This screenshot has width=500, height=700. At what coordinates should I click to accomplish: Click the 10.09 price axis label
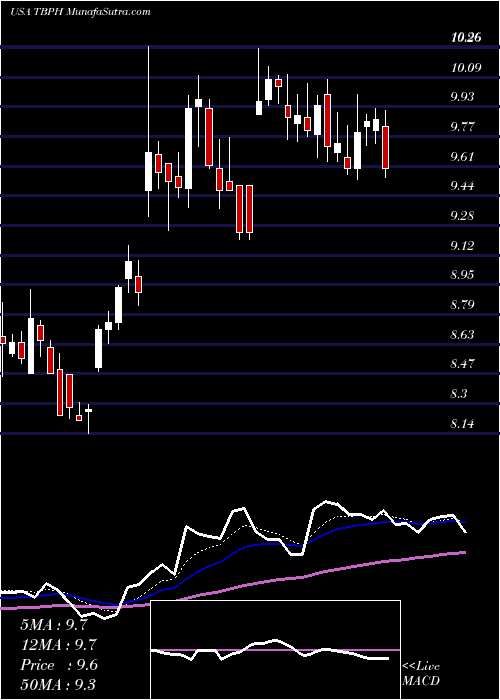466,68
